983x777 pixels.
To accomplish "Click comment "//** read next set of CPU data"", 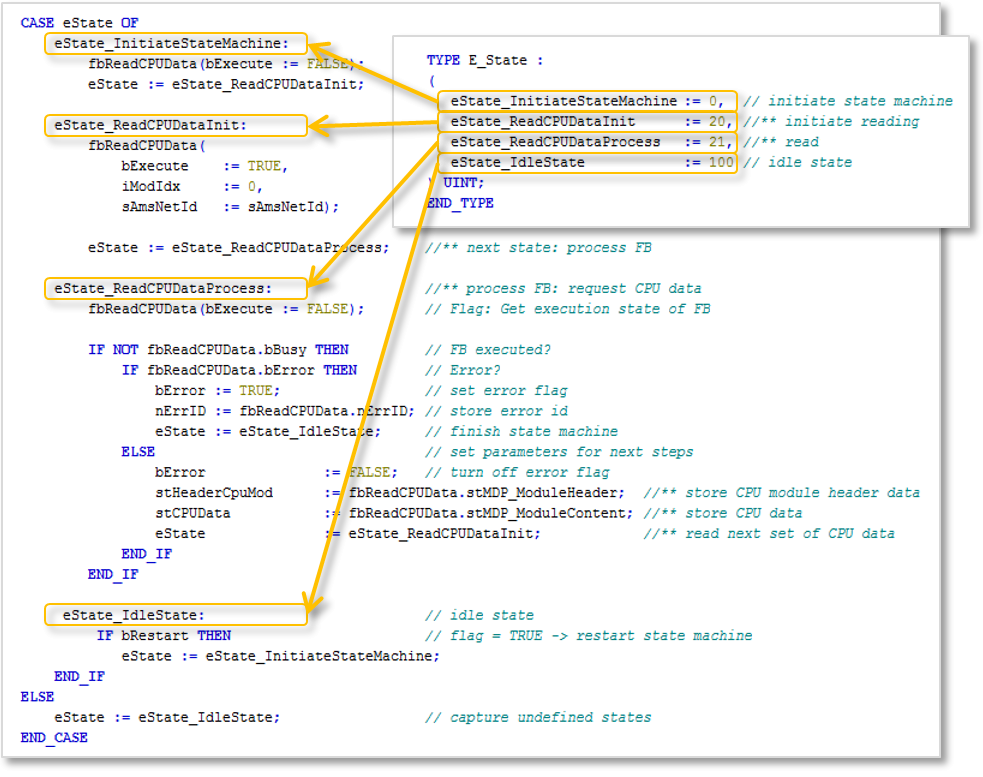I will click(x=769, y=534).
